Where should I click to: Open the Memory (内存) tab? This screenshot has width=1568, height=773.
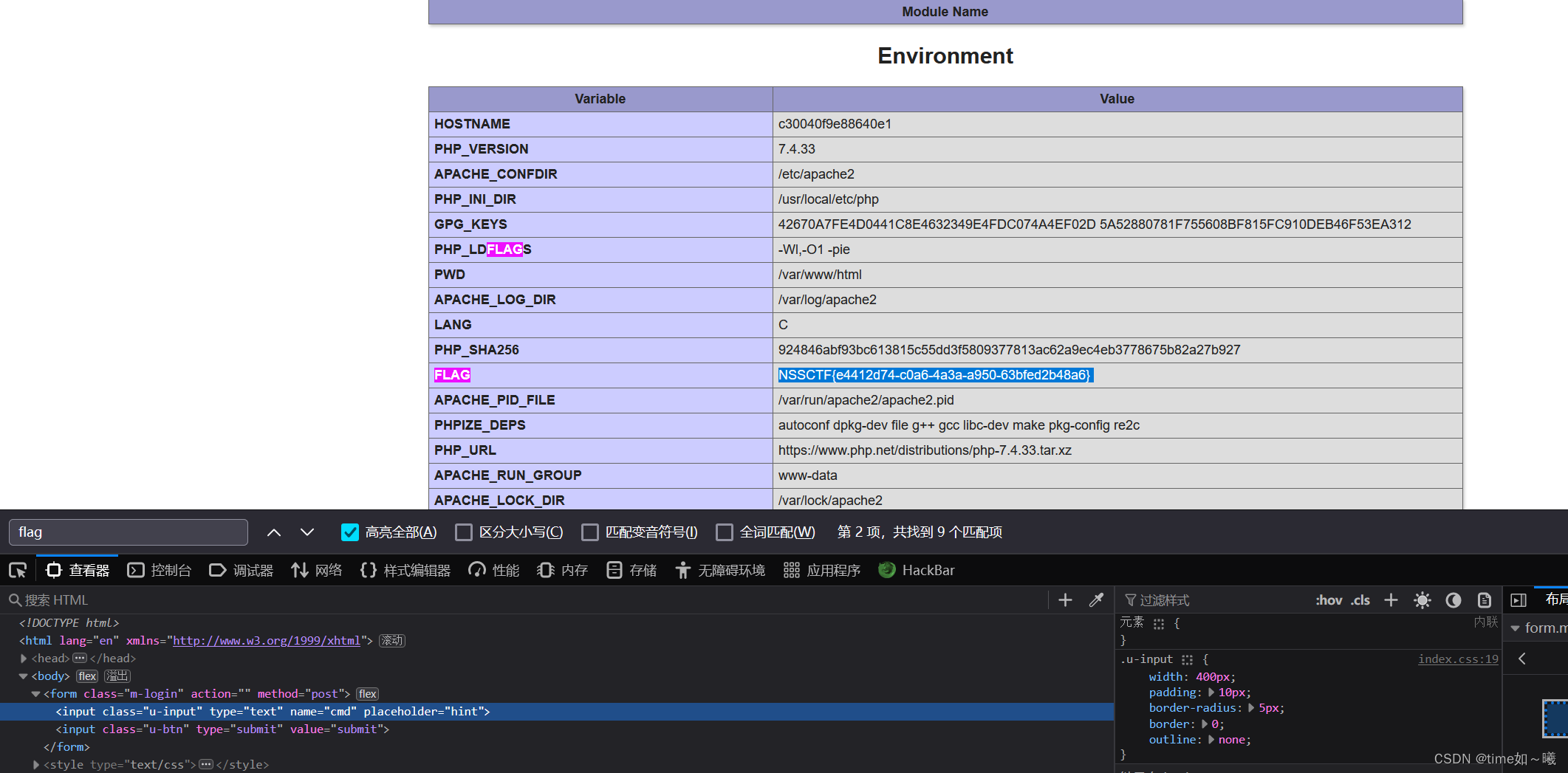pyautogui.click(x=562, y=570)
